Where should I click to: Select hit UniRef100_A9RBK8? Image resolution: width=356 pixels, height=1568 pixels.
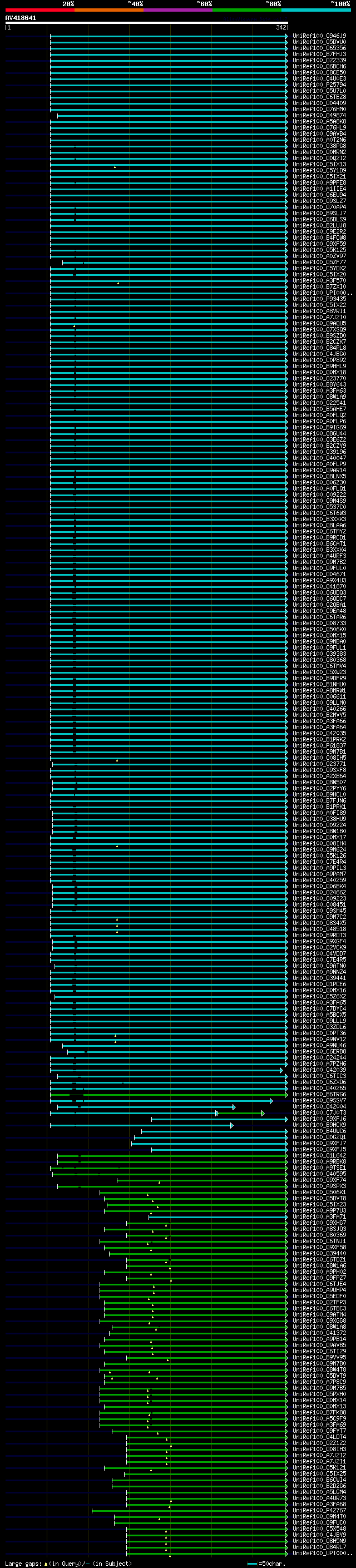tap(319, 1161)
